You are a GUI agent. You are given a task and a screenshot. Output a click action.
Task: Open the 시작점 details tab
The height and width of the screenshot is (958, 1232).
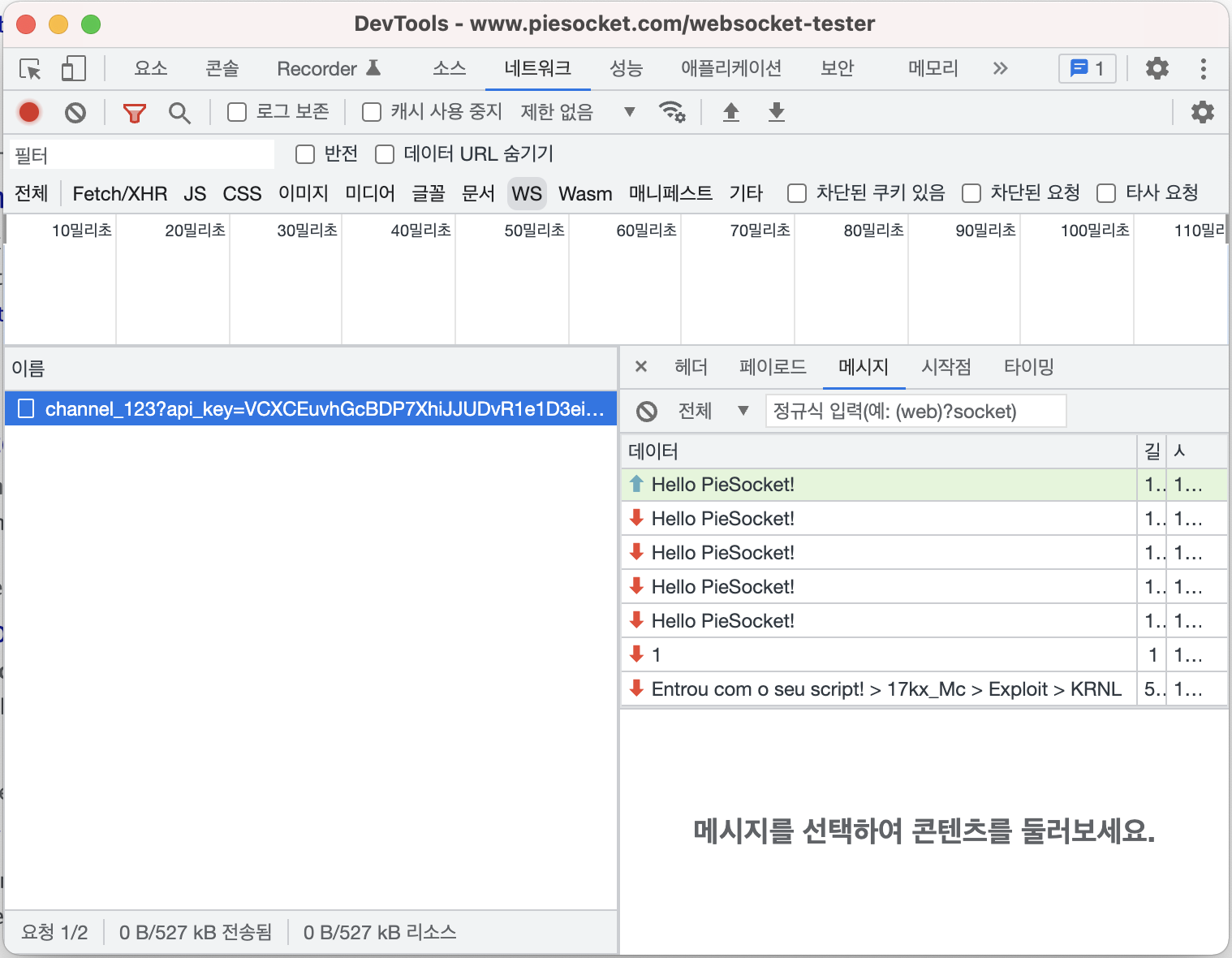946,367
